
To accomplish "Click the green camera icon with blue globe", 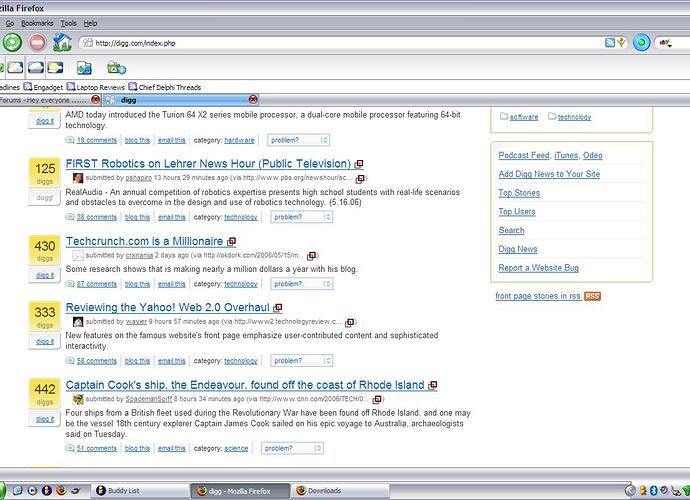I will pyautogui.click(x=116, y=68).
